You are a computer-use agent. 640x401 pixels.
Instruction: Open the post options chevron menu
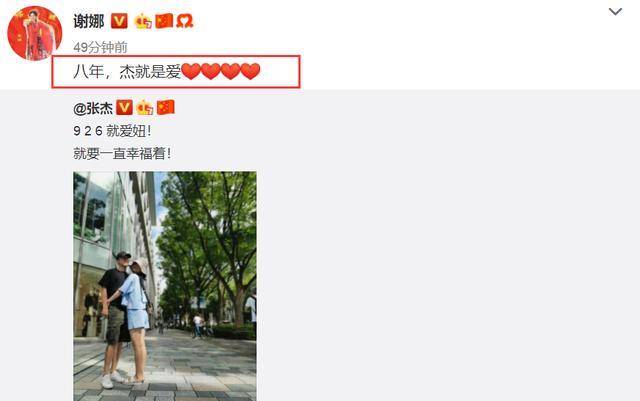[x=615, y=11]
